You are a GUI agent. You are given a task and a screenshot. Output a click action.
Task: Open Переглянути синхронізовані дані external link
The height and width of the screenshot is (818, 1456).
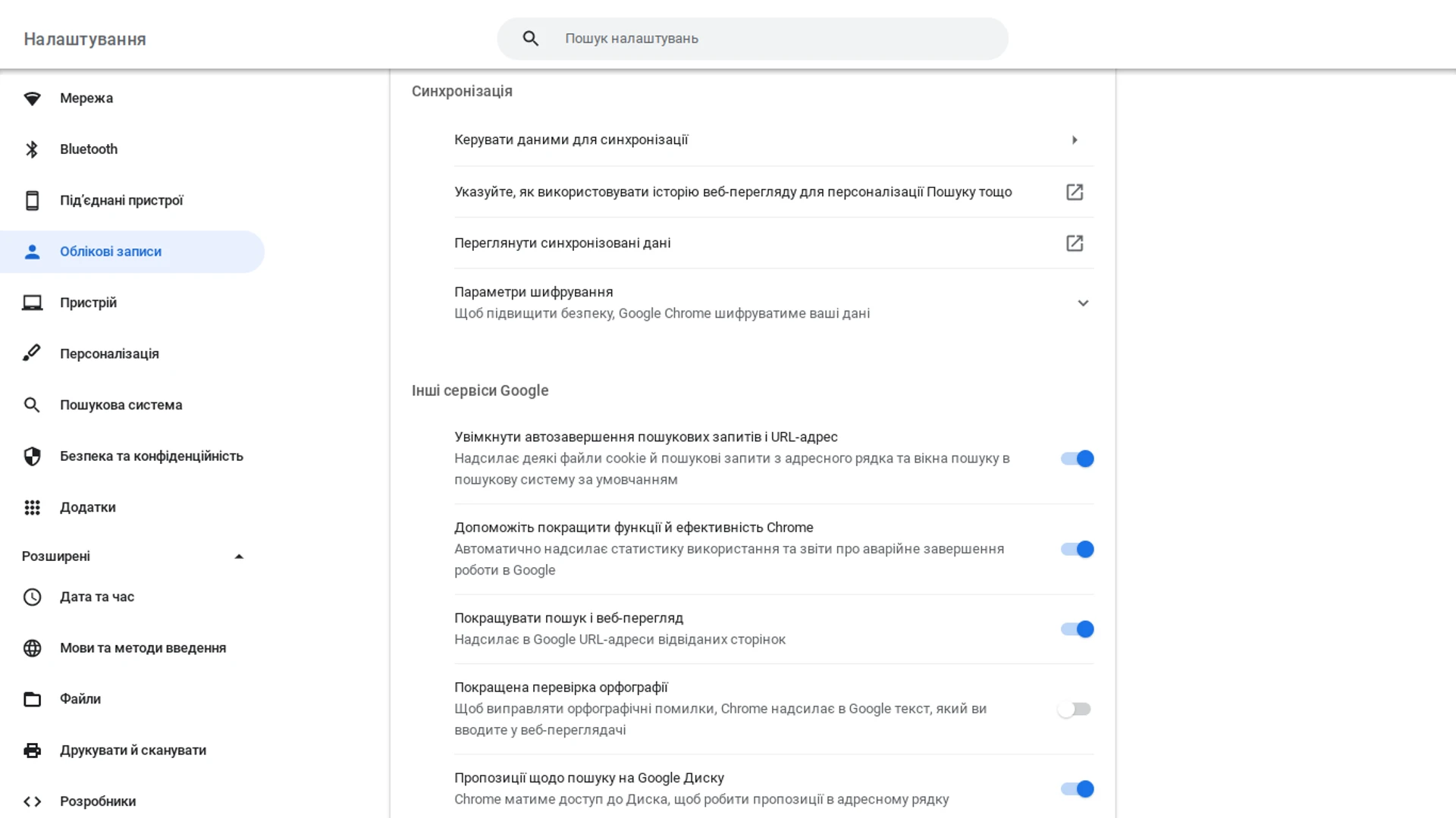tap(1075, 243)
